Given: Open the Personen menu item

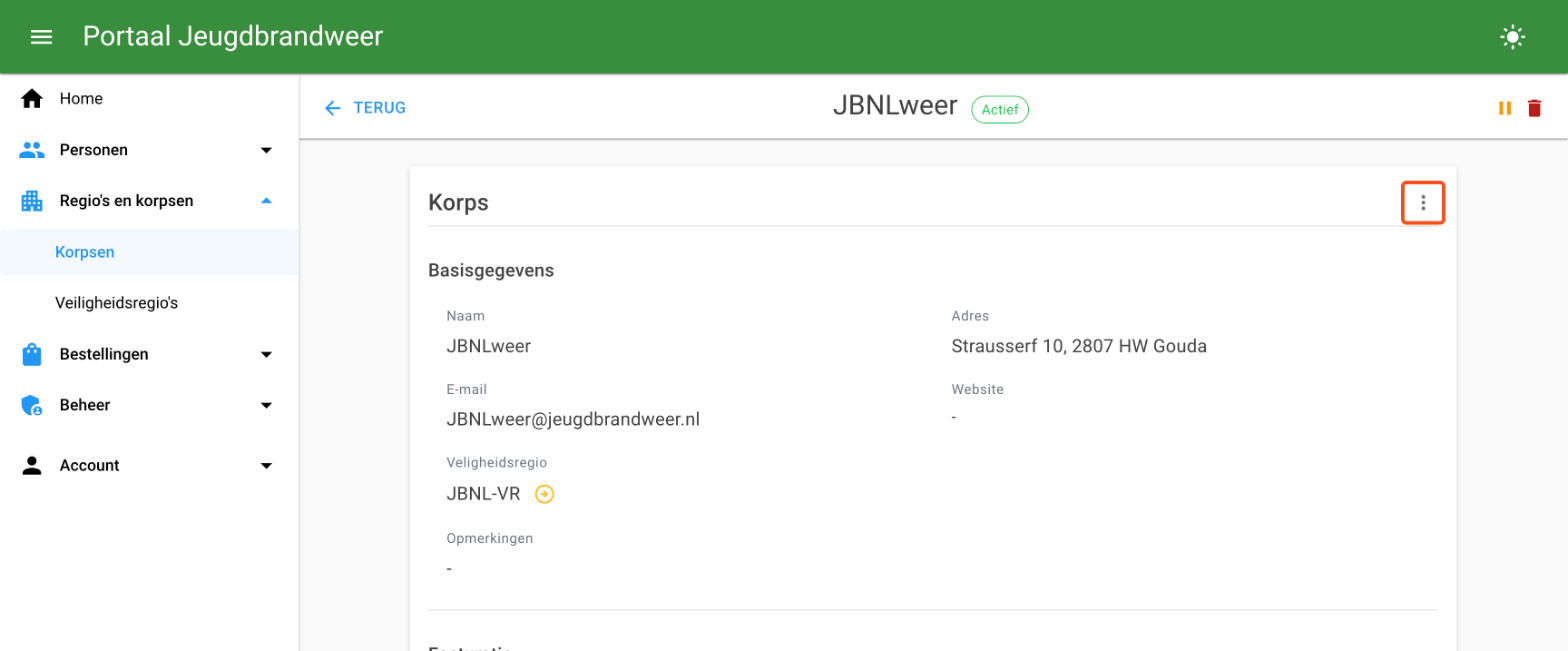Looking at the screenshot, I should (150, 150).
